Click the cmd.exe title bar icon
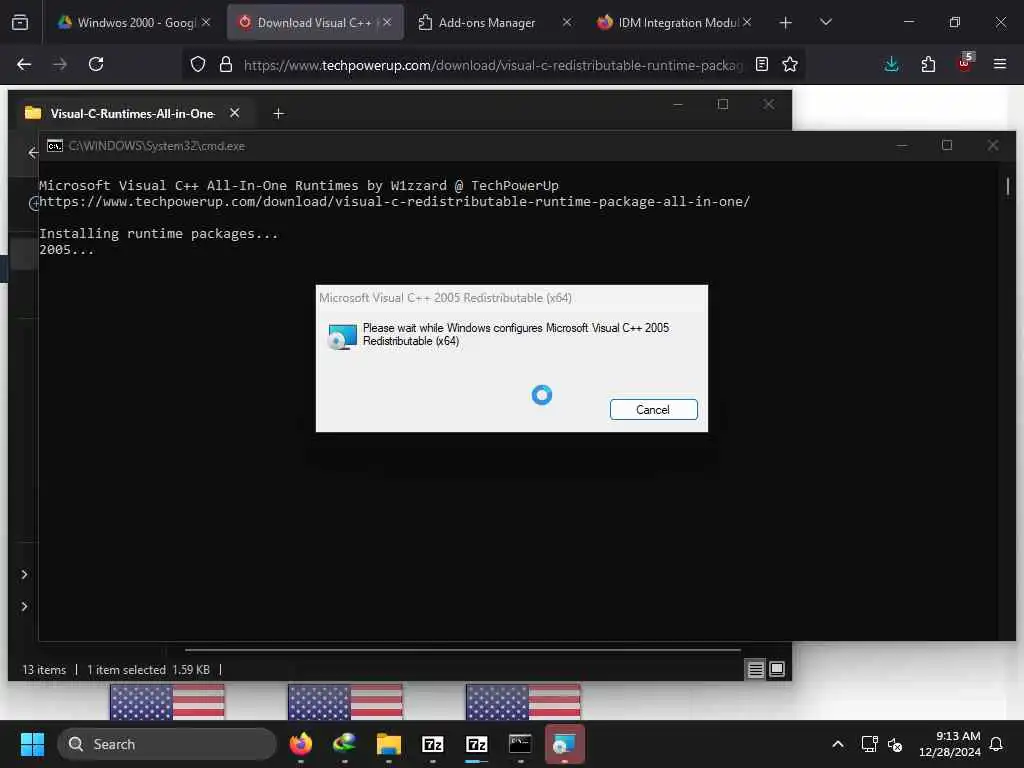Viewport: 1024px width, 768px height. 55,146
